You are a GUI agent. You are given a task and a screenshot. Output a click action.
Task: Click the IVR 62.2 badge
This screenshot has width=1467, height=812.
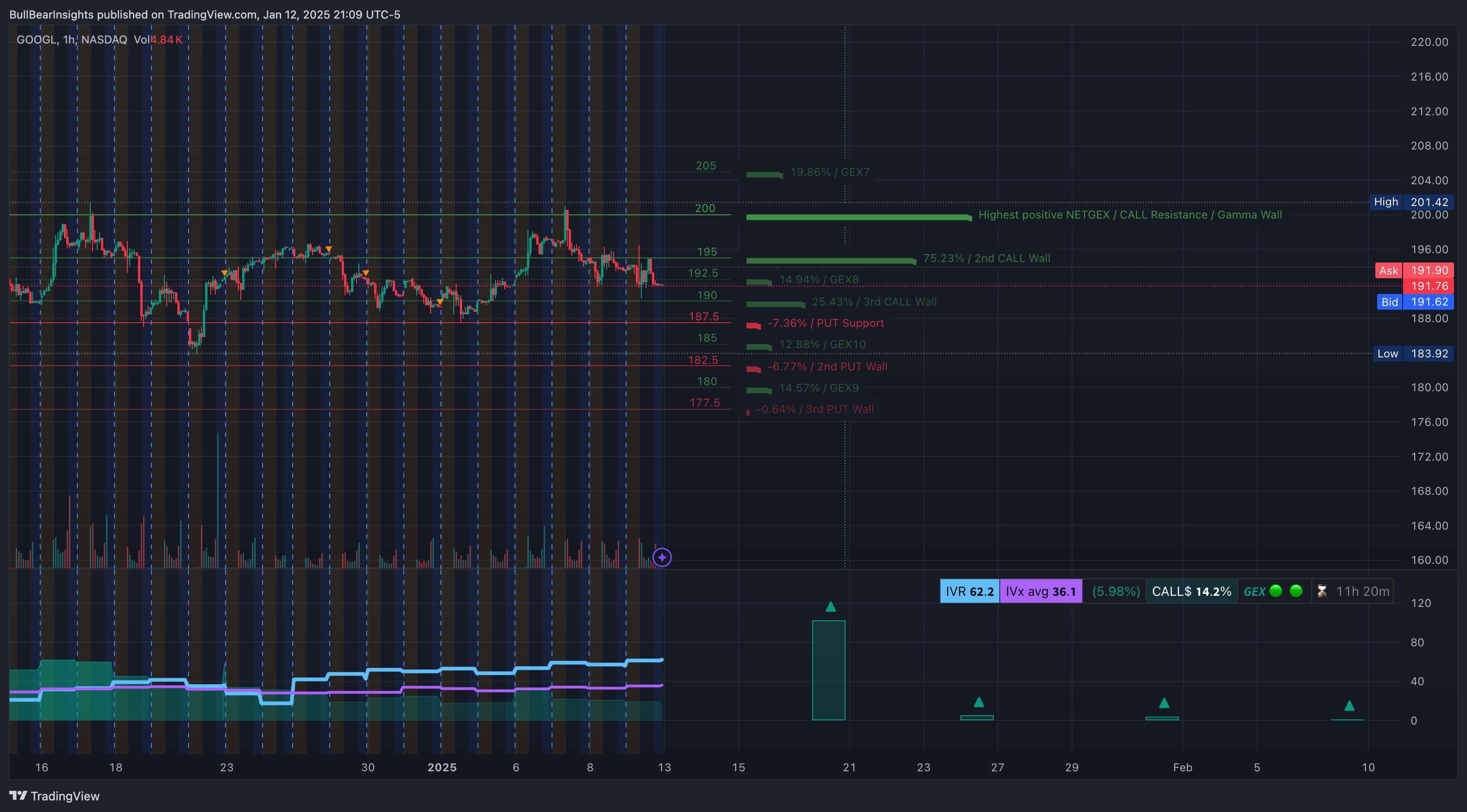pyautogui.click(x=969, y=591)
